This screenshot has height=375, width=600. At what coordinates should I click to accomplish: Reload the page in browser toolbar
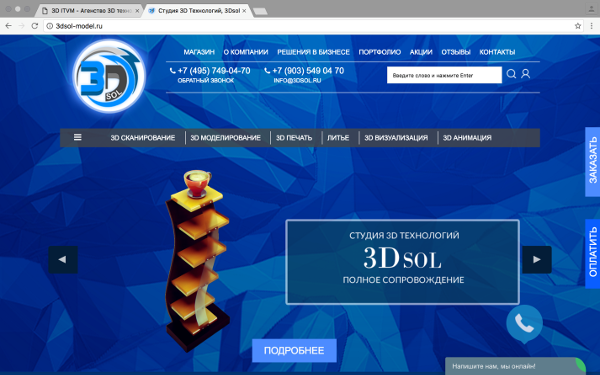pyautogui.click(x=34, y=26)
